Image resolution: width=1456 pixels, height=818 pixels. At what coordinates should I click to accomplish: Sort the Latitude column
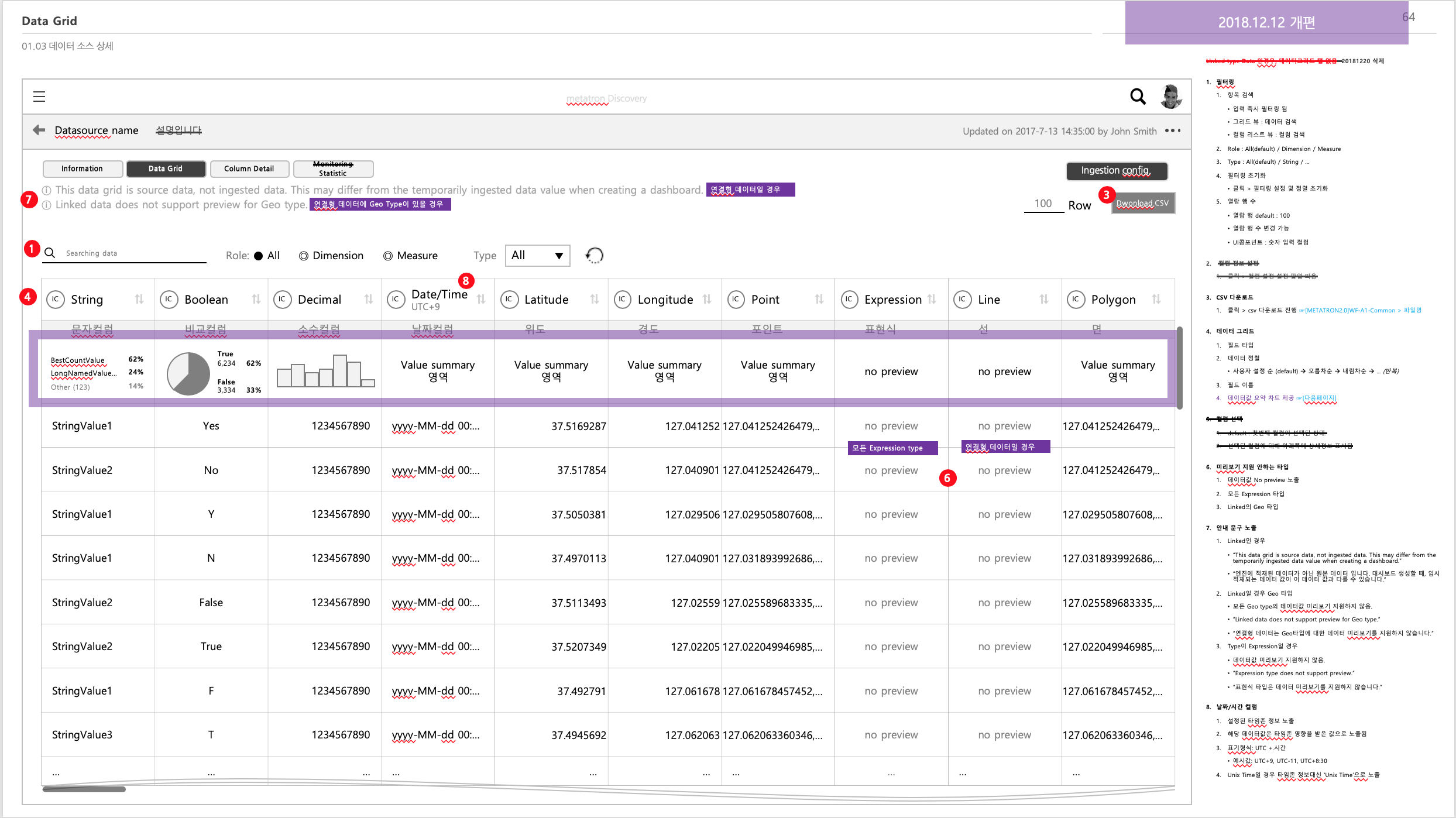595,299
